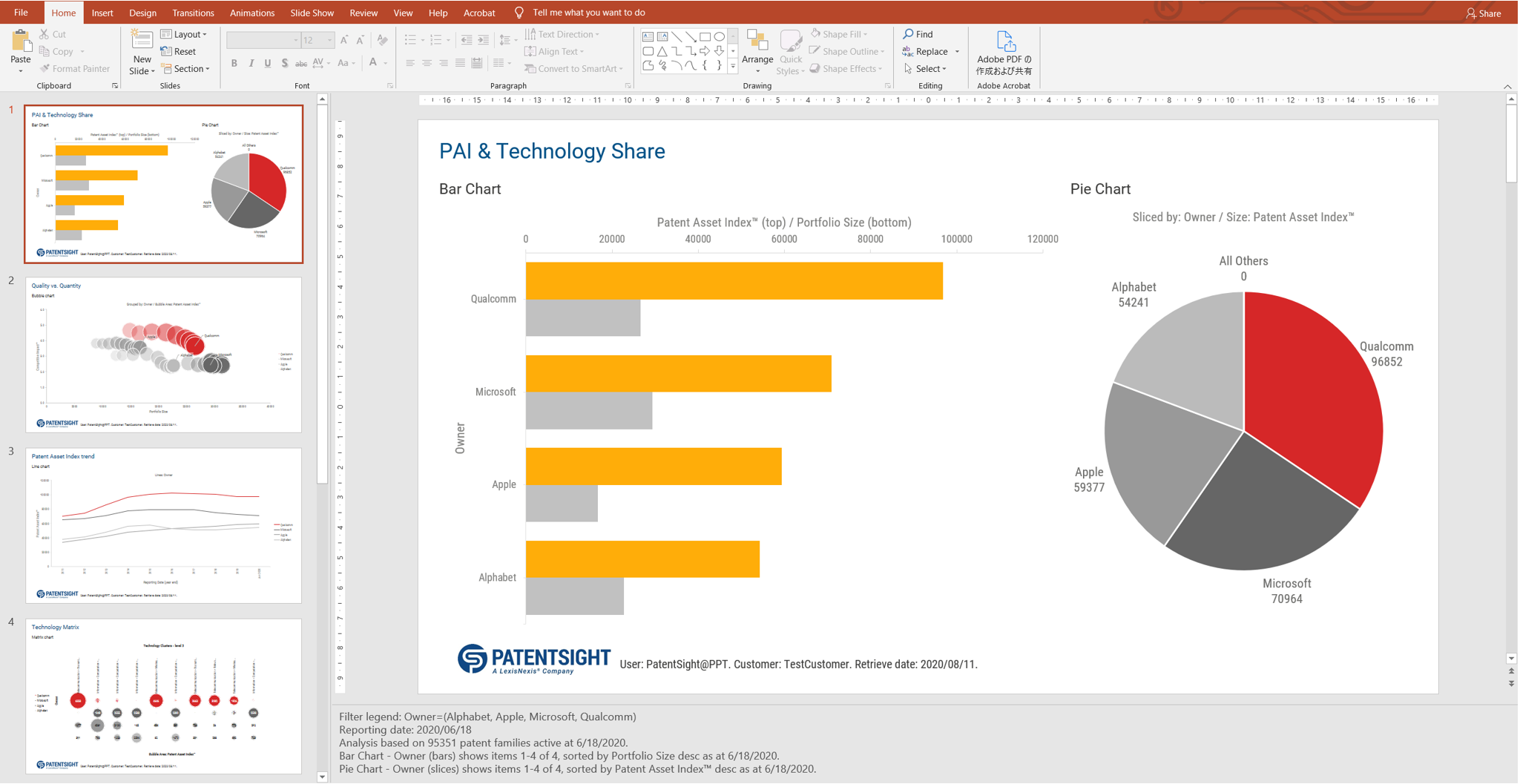The width and height of the screenshot is (1520, 784).
Task: Toggle Align Left paragraph alignment
Action: point(410,63)
